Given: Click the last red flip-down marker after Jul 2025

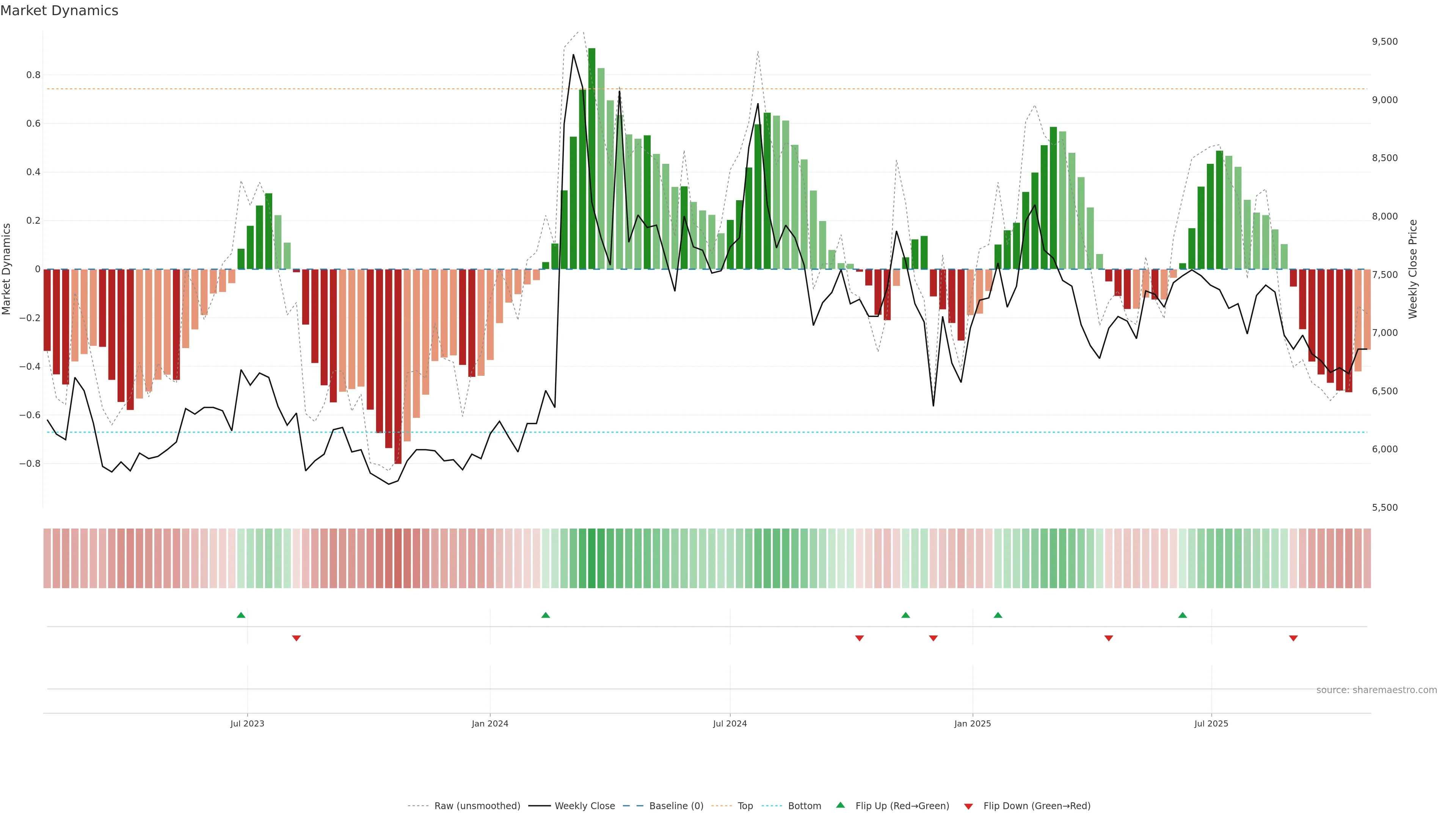Looking at the screenshot, I should tap(1293, 638).
